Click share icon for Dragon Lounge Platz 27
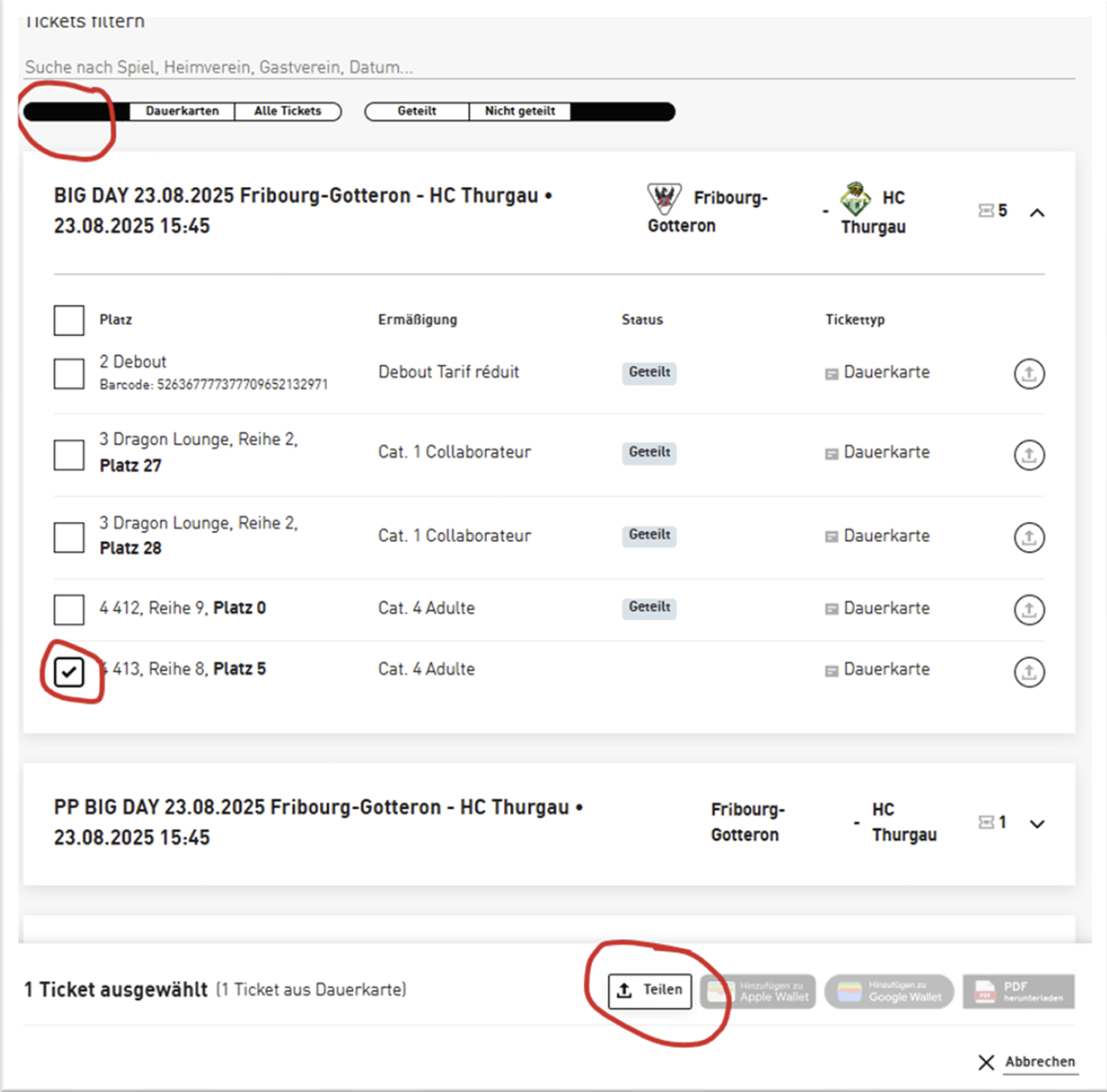1107x1092 pixels. point(1028,455)
